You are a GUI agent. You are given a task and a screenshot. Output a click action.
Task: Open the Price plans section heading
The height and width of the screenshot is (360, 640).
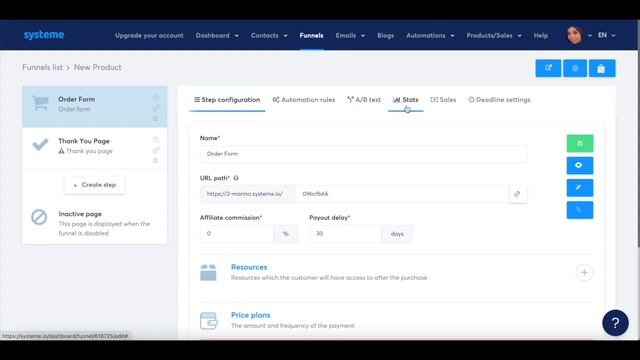pyautogui.click(x=251, y=315)
